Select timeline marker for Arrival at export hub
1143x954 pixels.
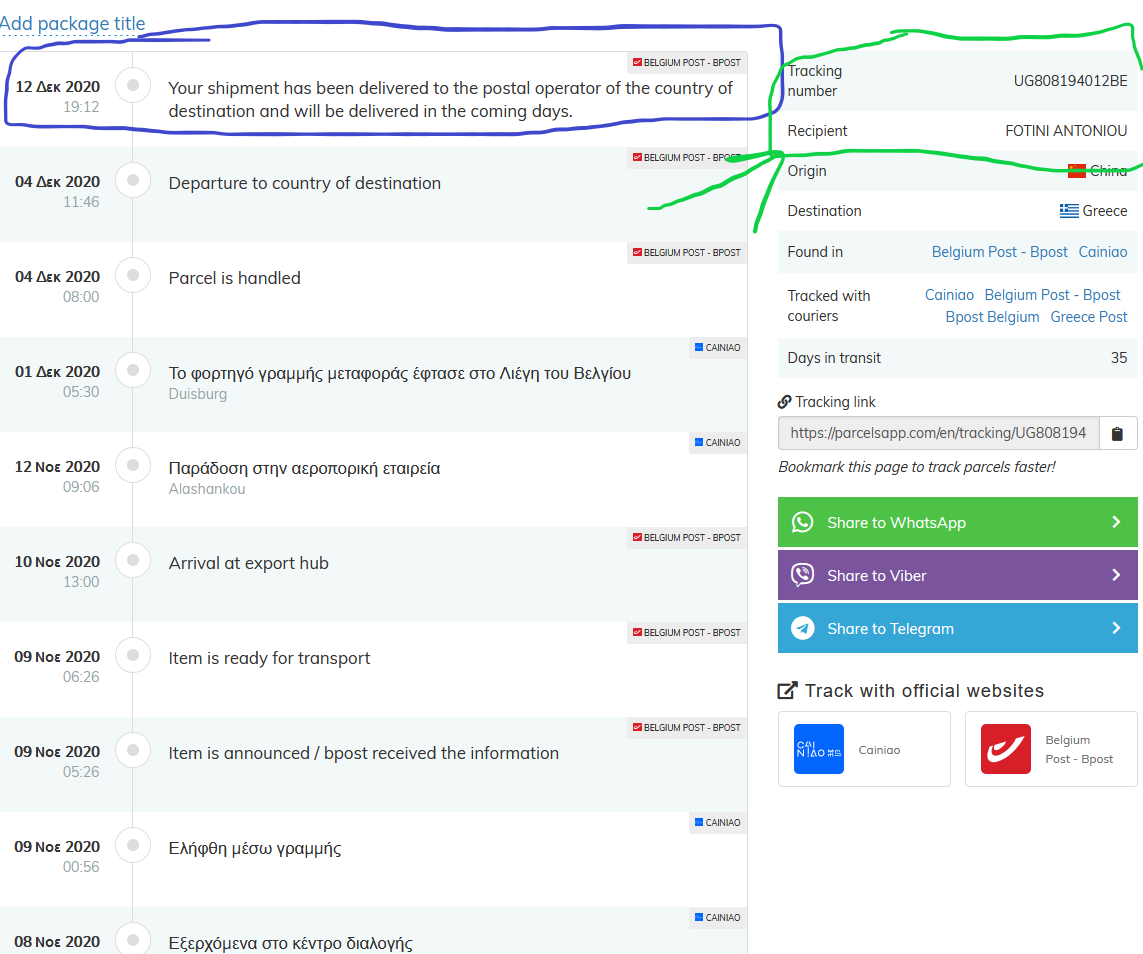tap(133, 560)
